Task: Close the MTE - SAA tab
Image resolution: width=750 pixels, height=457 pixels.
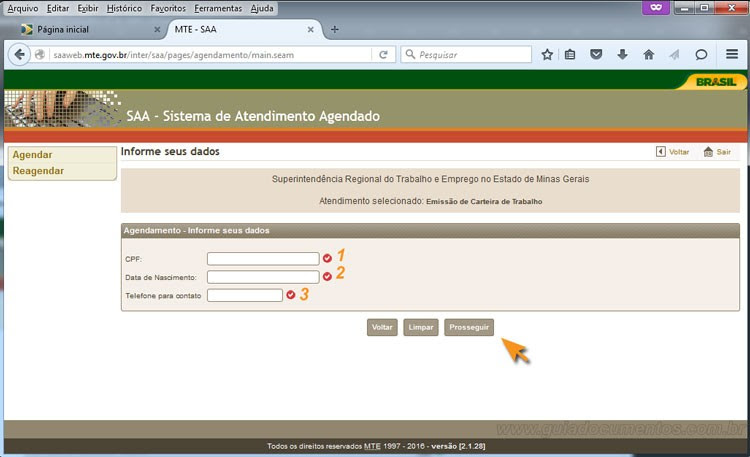Action: click(x=310, y=30)
